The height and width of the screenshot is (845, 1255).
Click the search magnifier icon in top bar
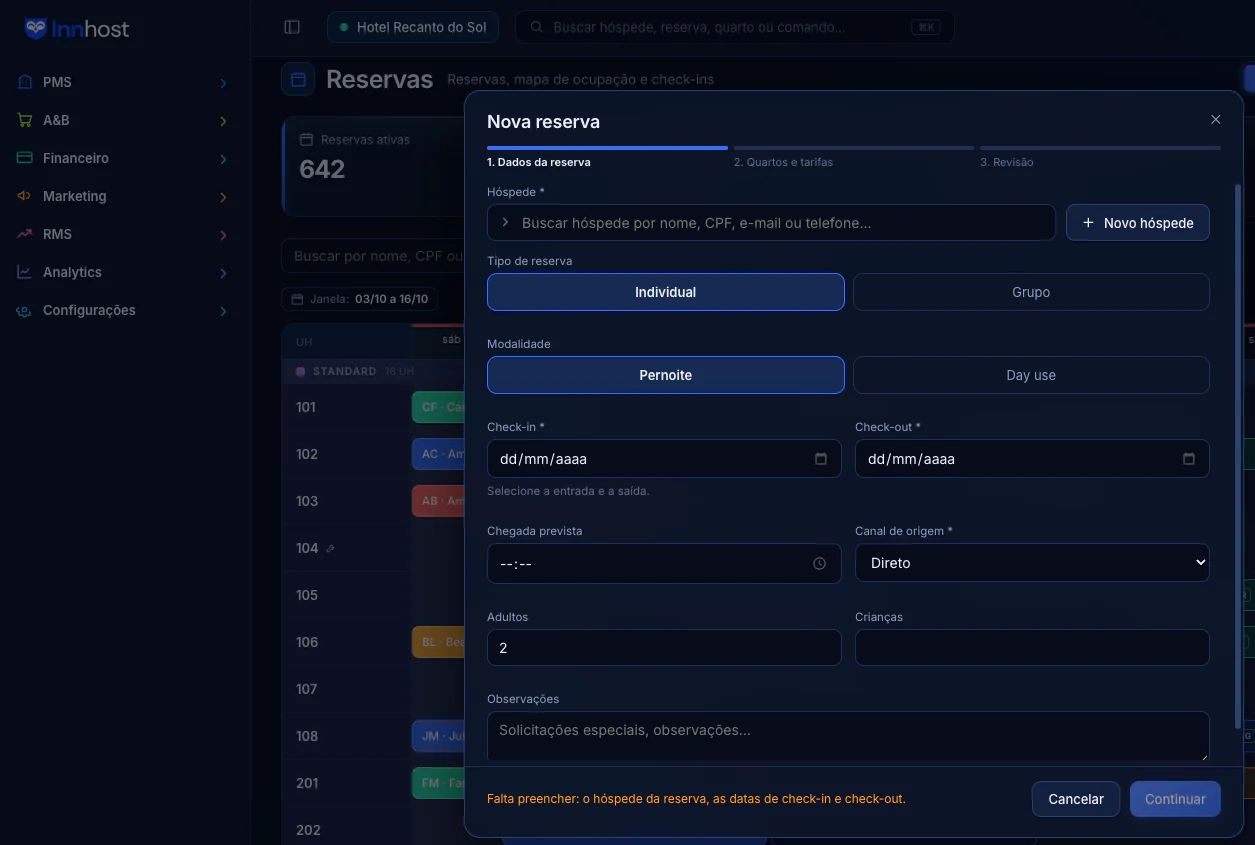coord(537,27)
